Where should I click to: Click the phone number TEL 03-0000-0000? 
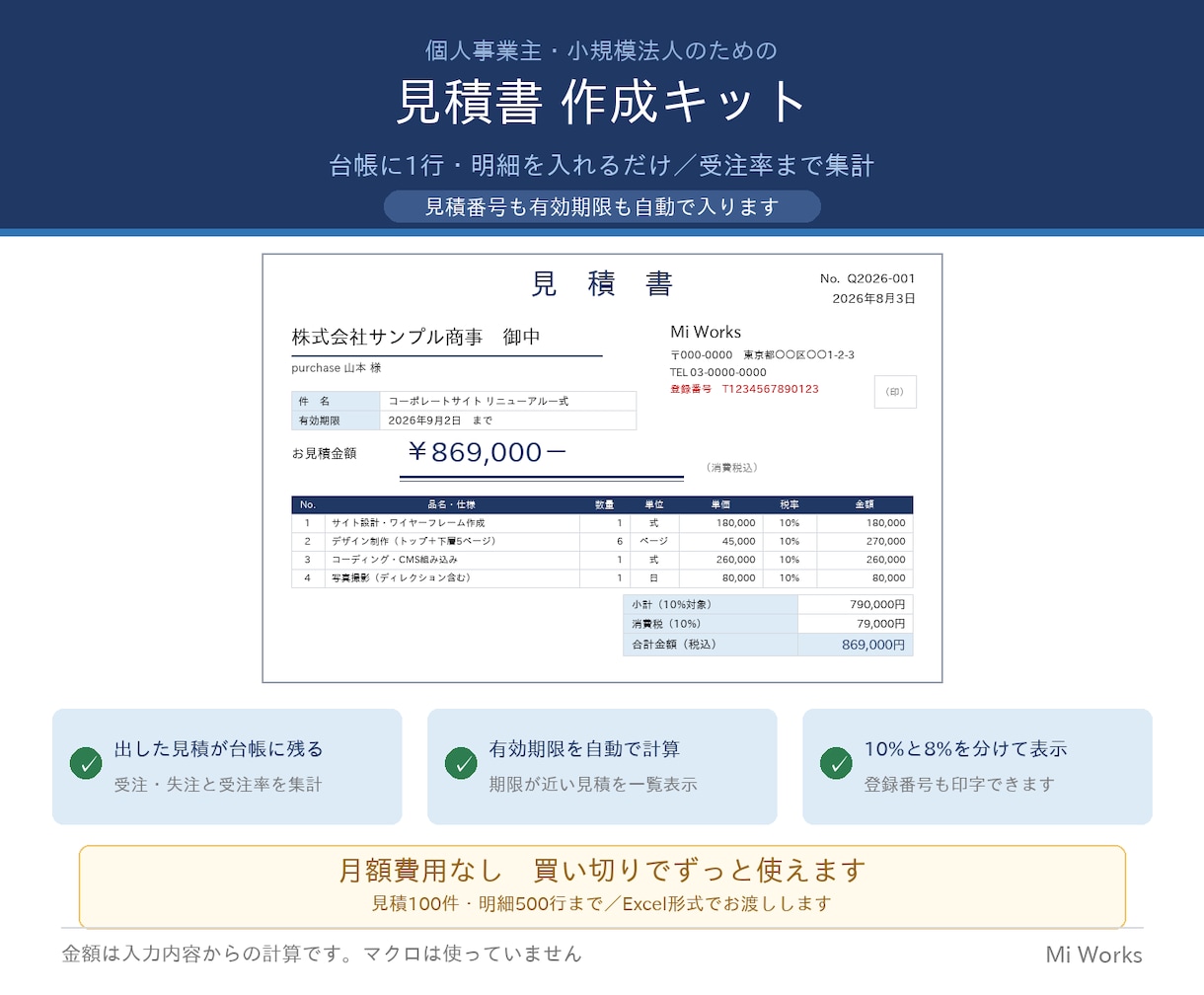click(718, 372)
